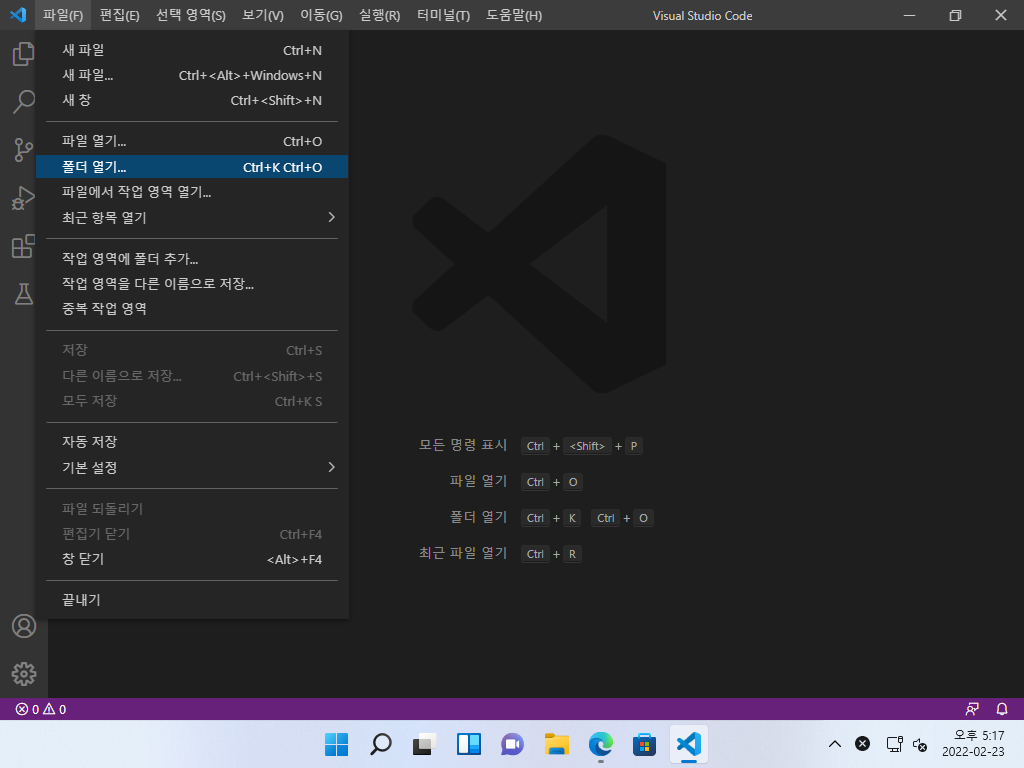Expand the 최근 항목 열기 submenu
Viewport: 1024px width, 768px height.
(x=192, y=217)
